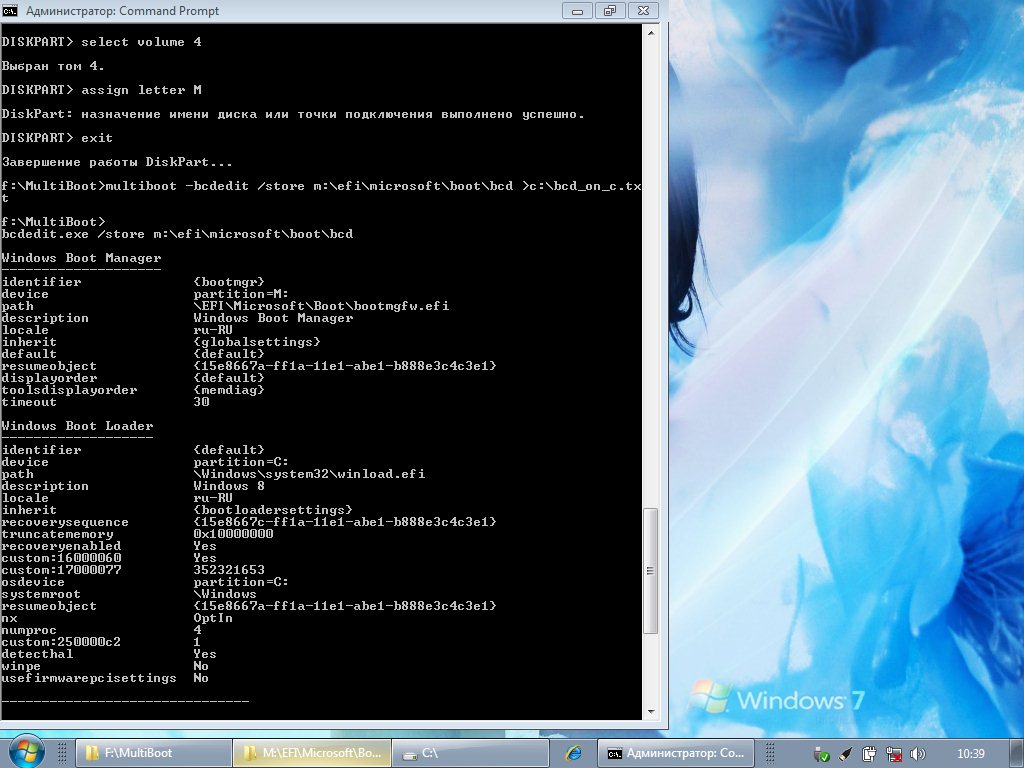The width and height of the screenshot is (1024, 768).
Task: Click the winload.efi path value
Action: pos(309,473)
